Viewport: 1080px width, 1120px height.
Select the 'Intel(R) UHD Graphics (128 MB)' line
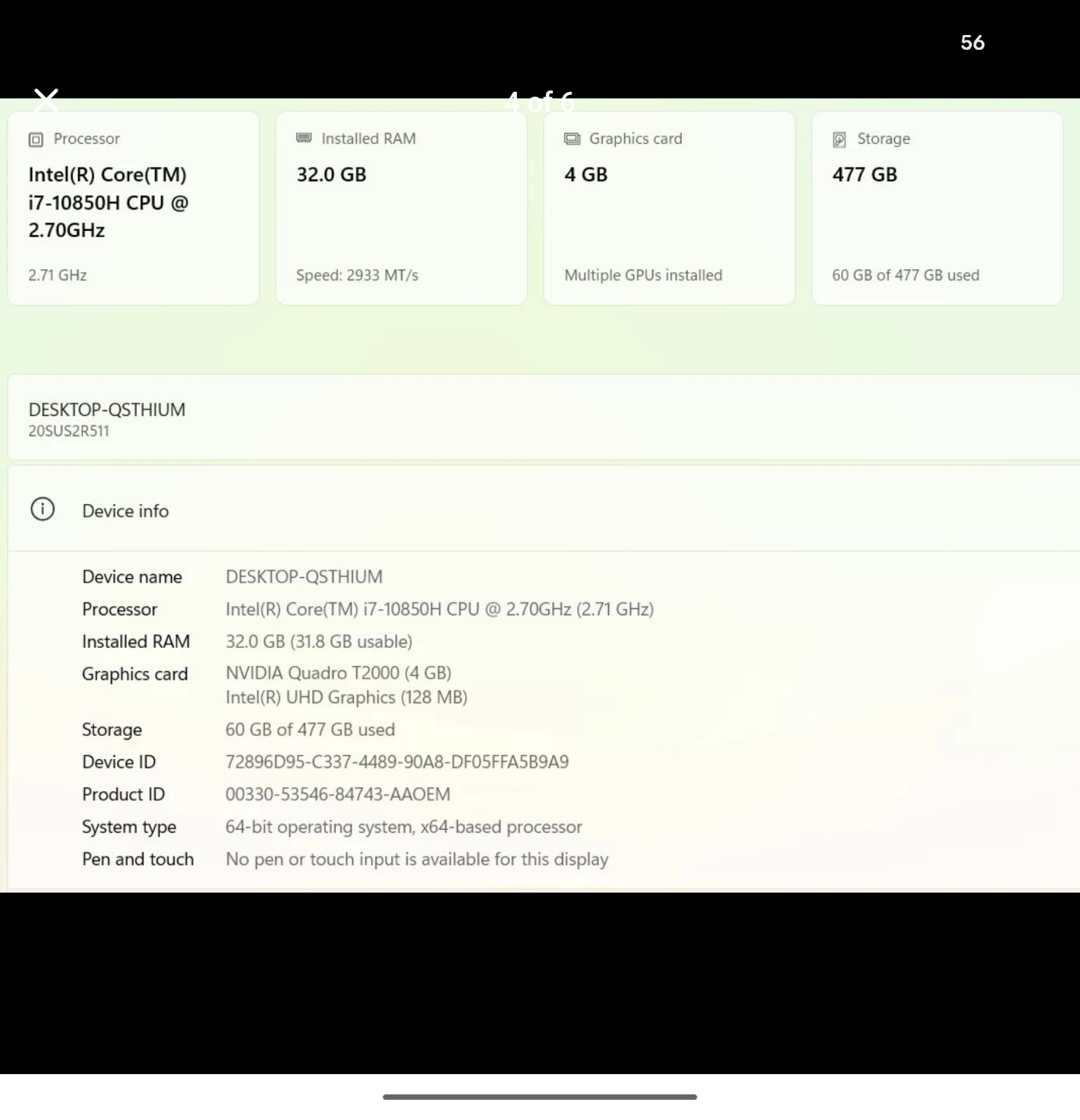pos(347,698)
